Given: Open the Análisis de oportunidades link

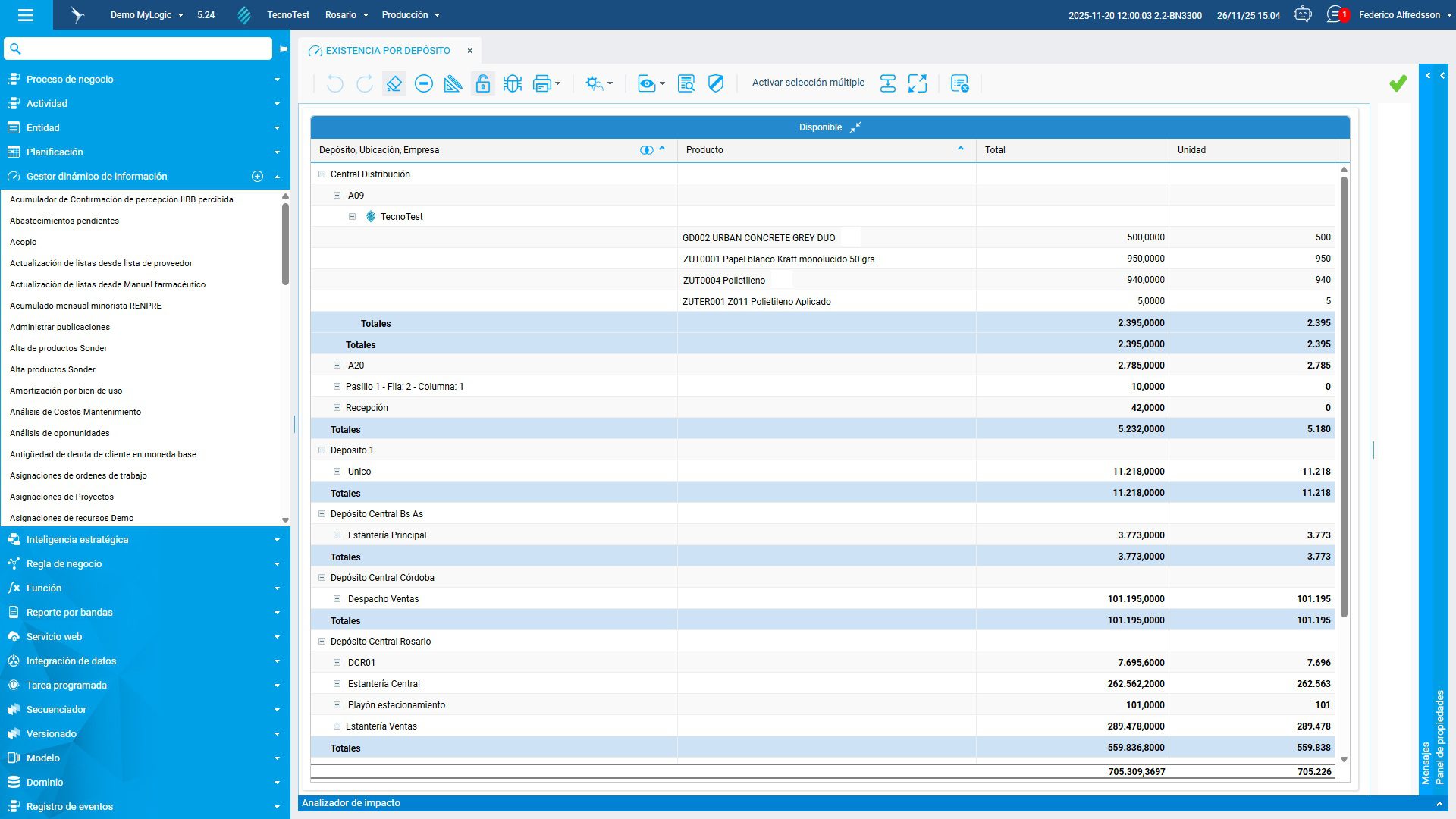Looking at the screenshot, I should (60, 433).
